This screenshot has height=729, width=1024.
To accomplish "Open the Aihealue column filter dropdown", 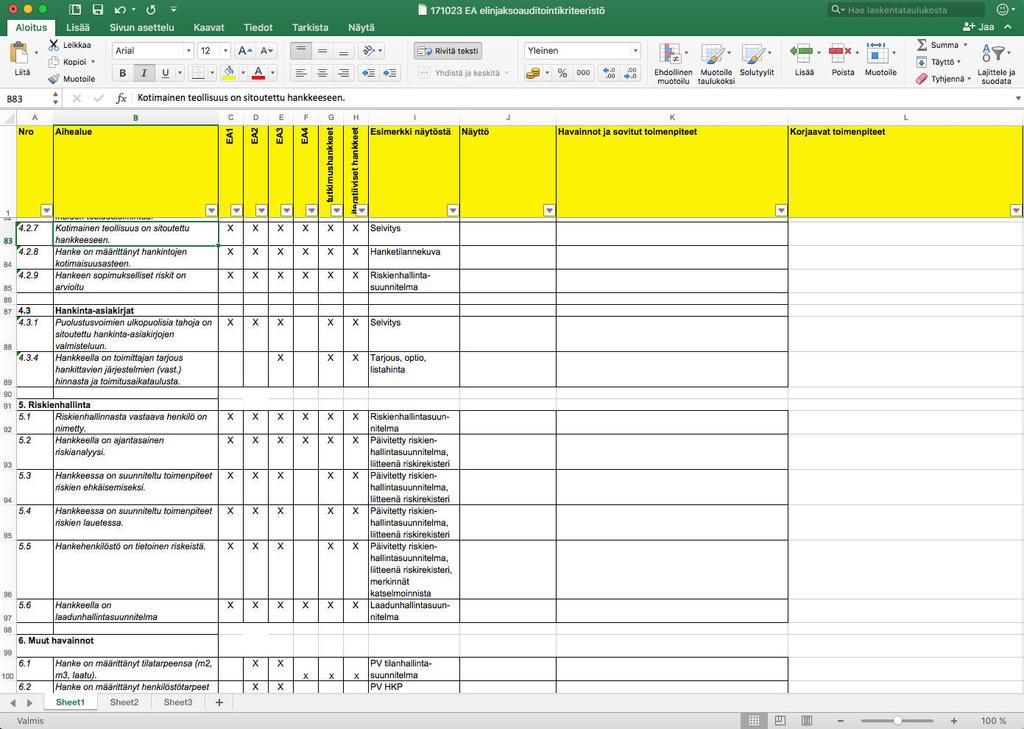I will pos(212,210).
